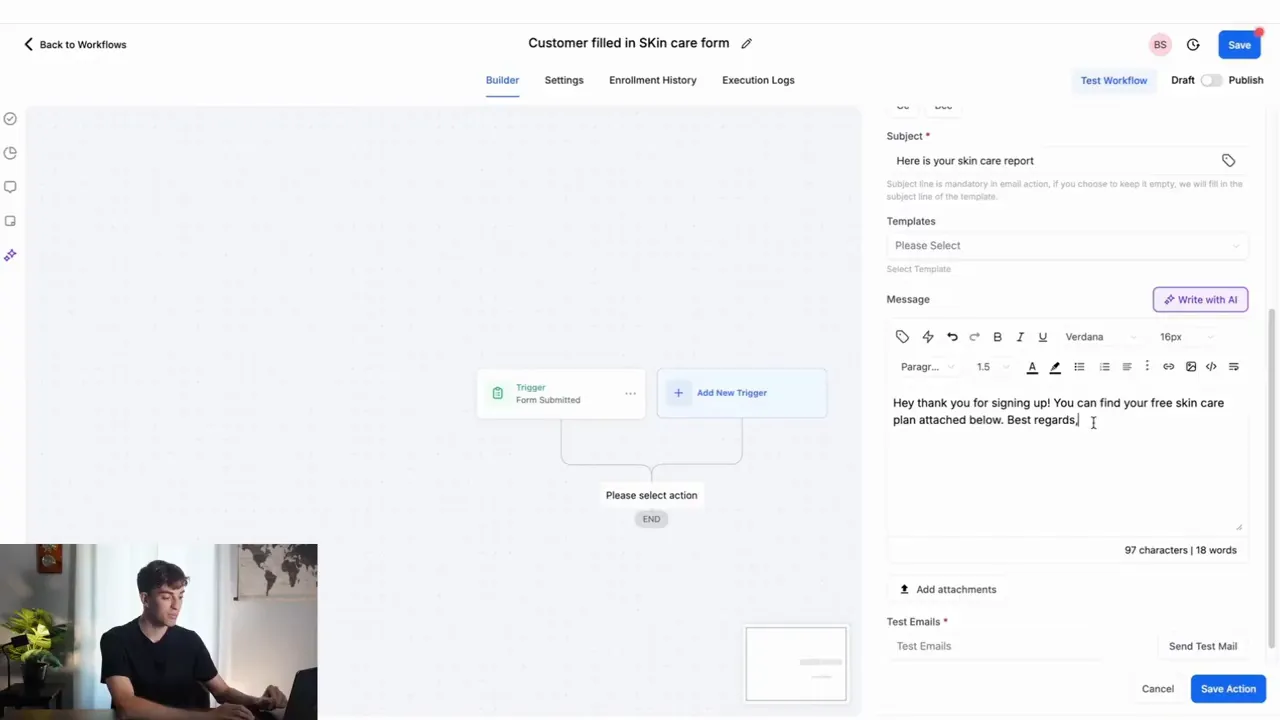Image resolution: width=1280 pixels, height=720 pixels.
Task: Click the tag icon in message toolbar
Action: click(x=902, y=337)
